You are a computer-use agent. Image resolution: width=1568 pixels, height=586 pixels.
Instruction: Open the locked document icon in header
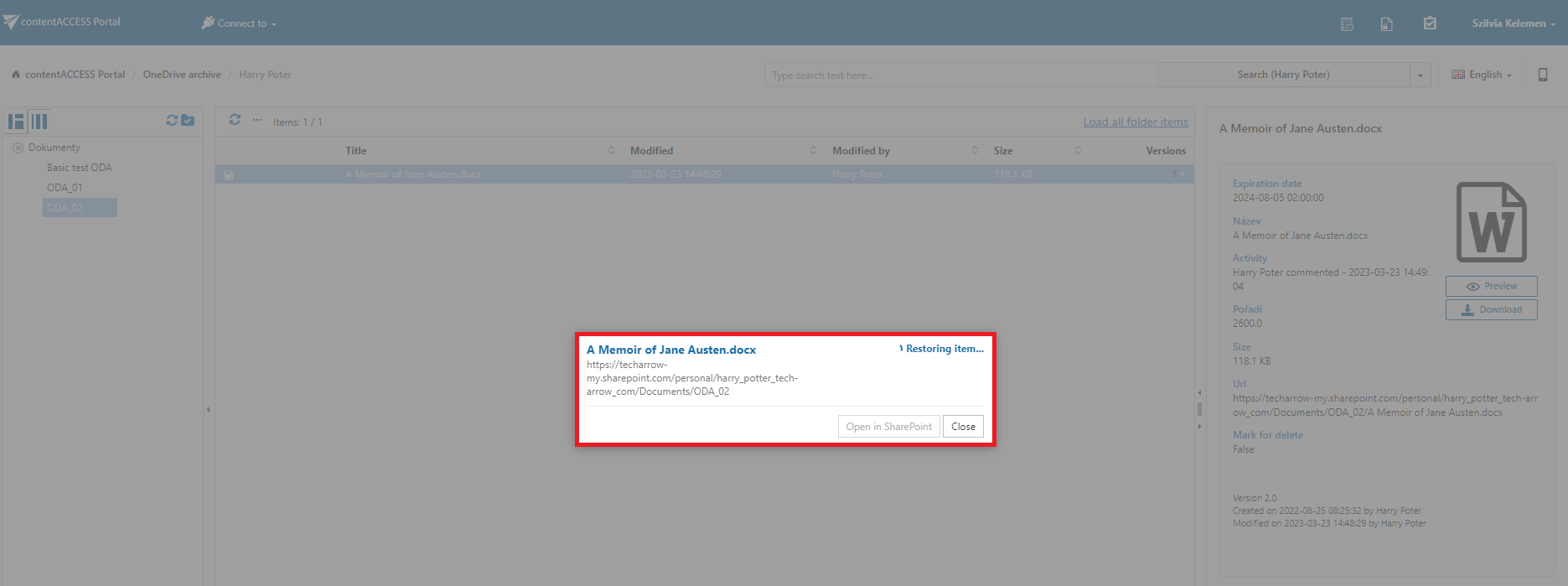1387,24
